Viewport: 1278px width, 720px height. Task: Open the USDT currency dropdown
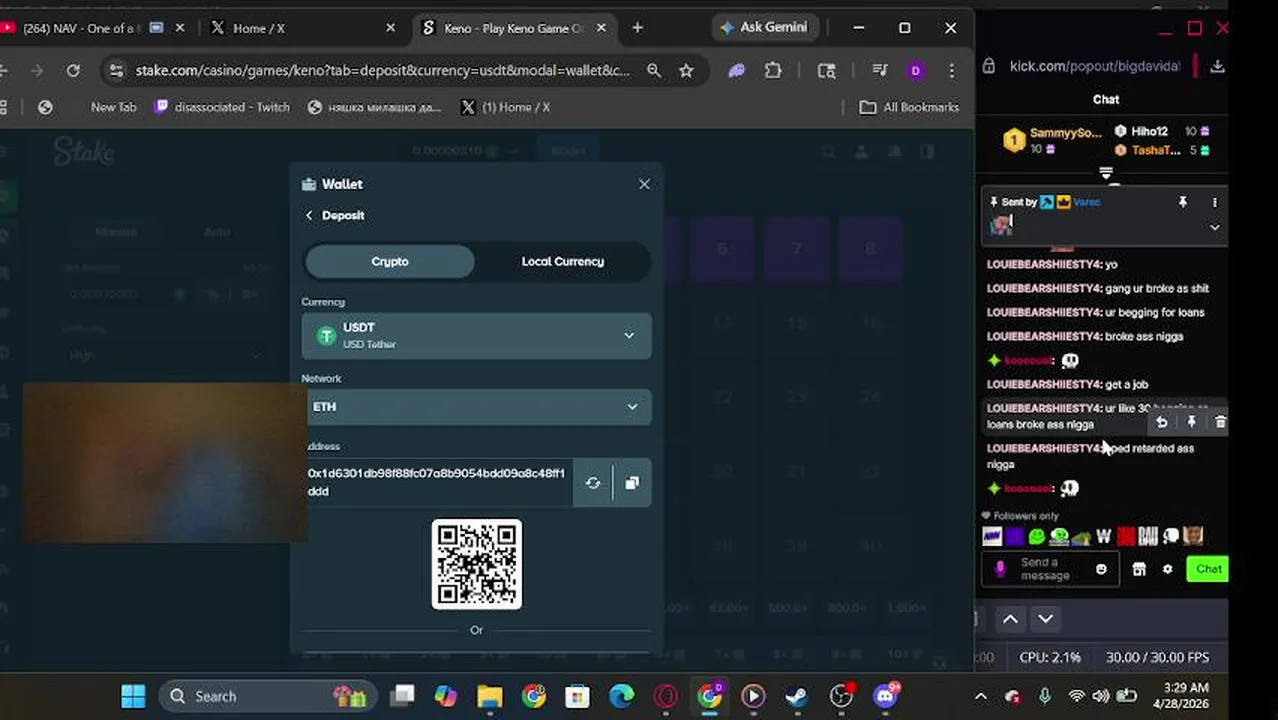(476, 335)
